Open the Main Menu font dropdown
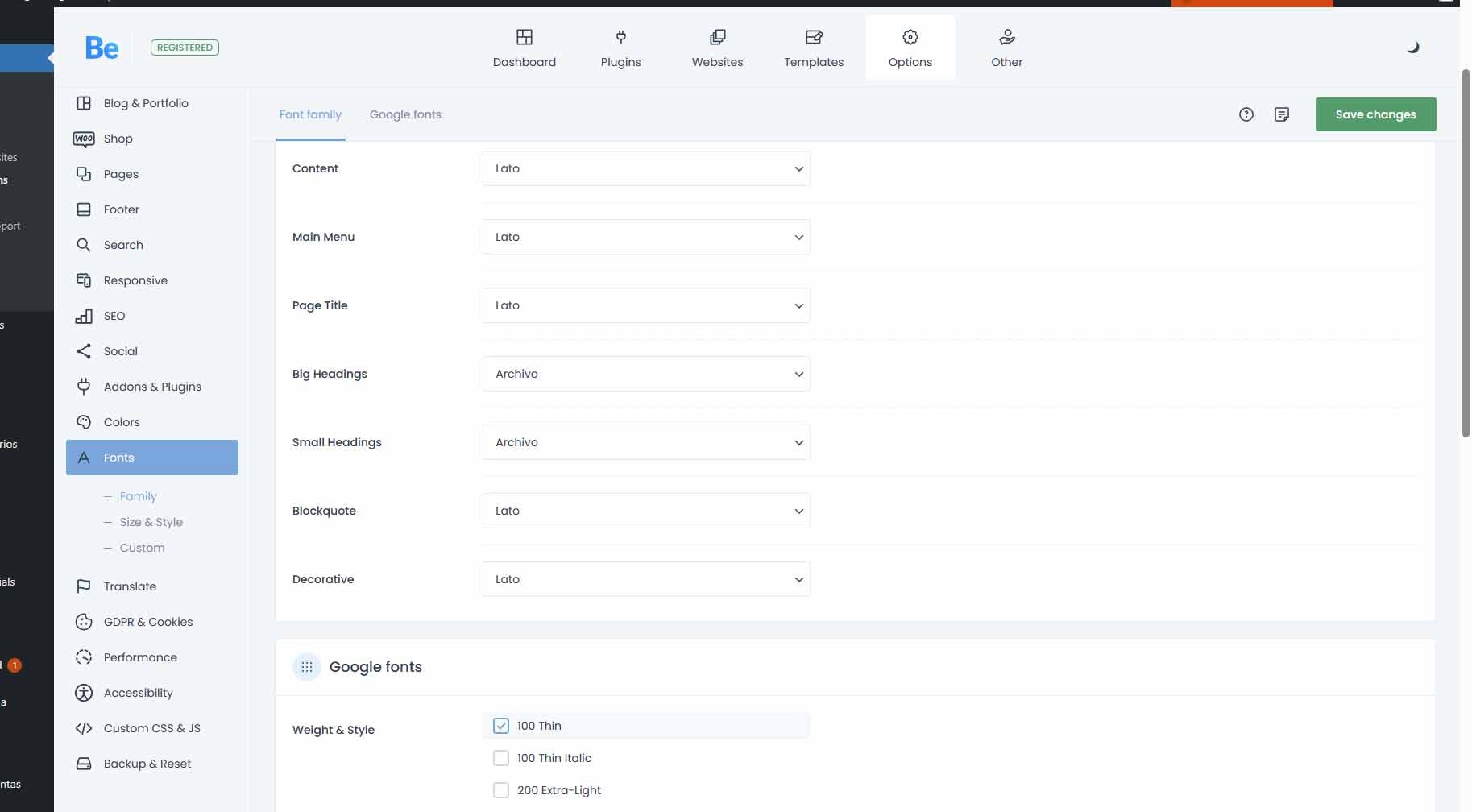The width and height of the screenshot is (1472, 812). click(x=646, y=237)
